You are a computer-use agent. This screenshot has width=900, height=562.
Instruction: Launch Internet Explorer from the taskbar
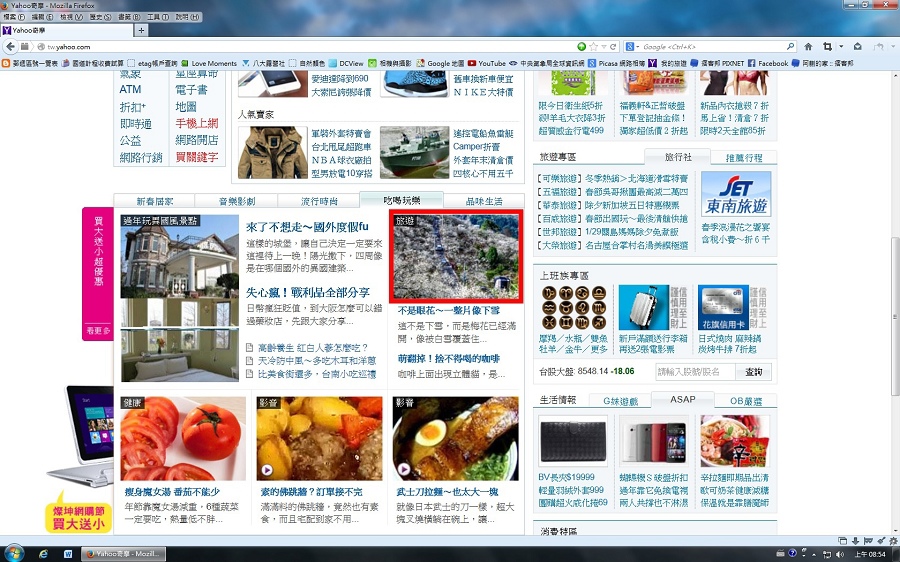coord(44,554)
